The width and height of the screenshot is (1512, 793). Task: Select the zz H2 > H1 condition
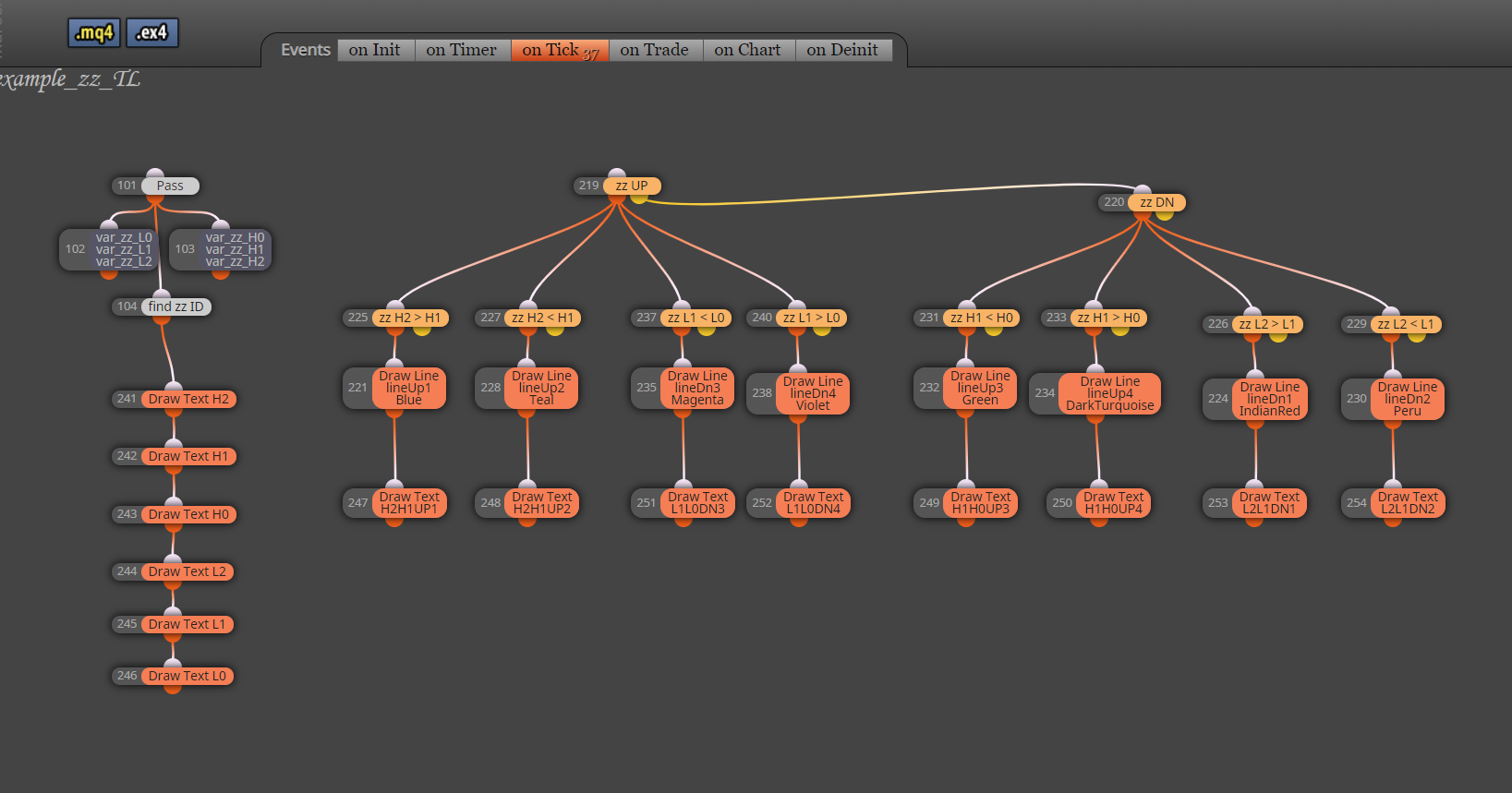tap(410, 318)
